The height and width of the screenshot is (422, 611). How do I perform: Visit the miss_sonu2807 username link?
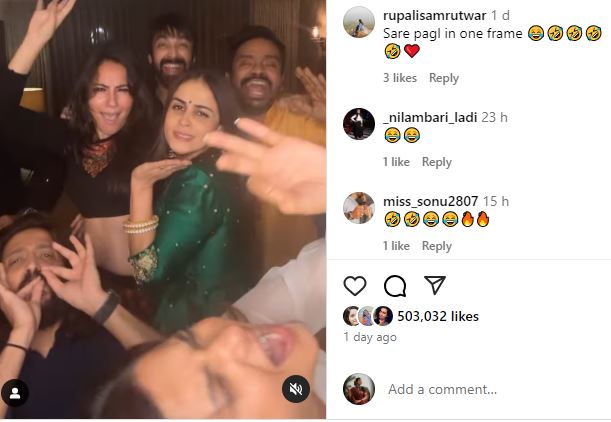[431, 201]
